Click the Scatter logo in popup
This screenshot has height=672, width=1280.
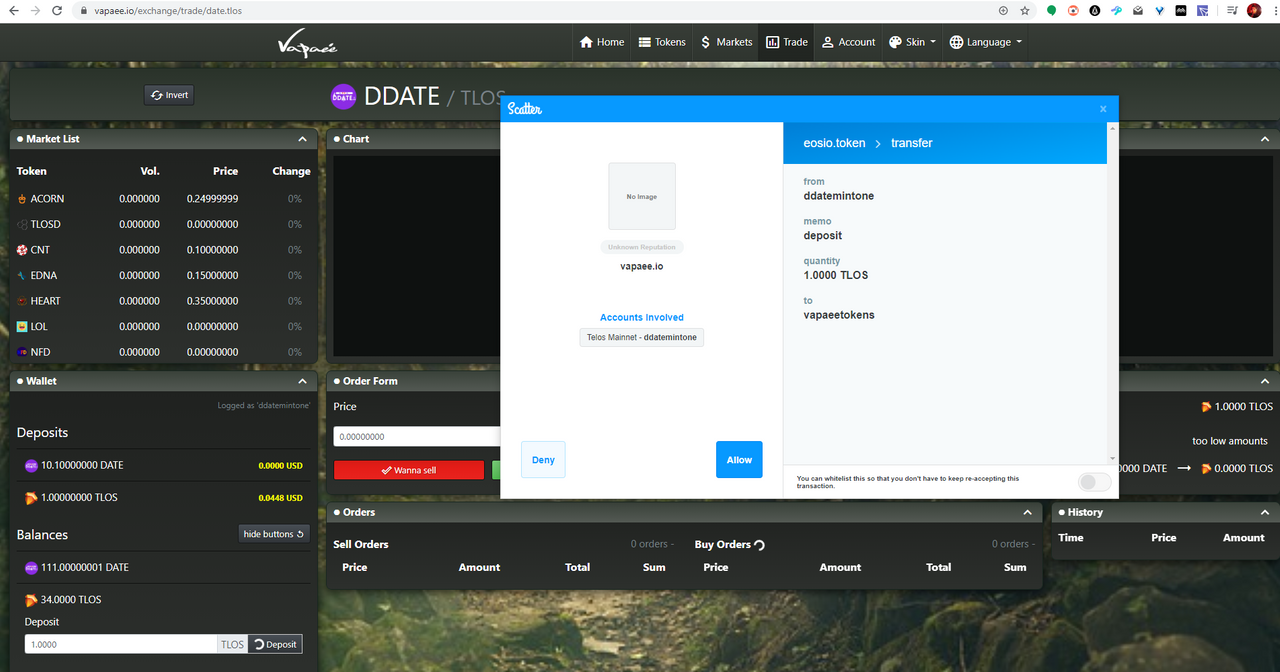525,108
